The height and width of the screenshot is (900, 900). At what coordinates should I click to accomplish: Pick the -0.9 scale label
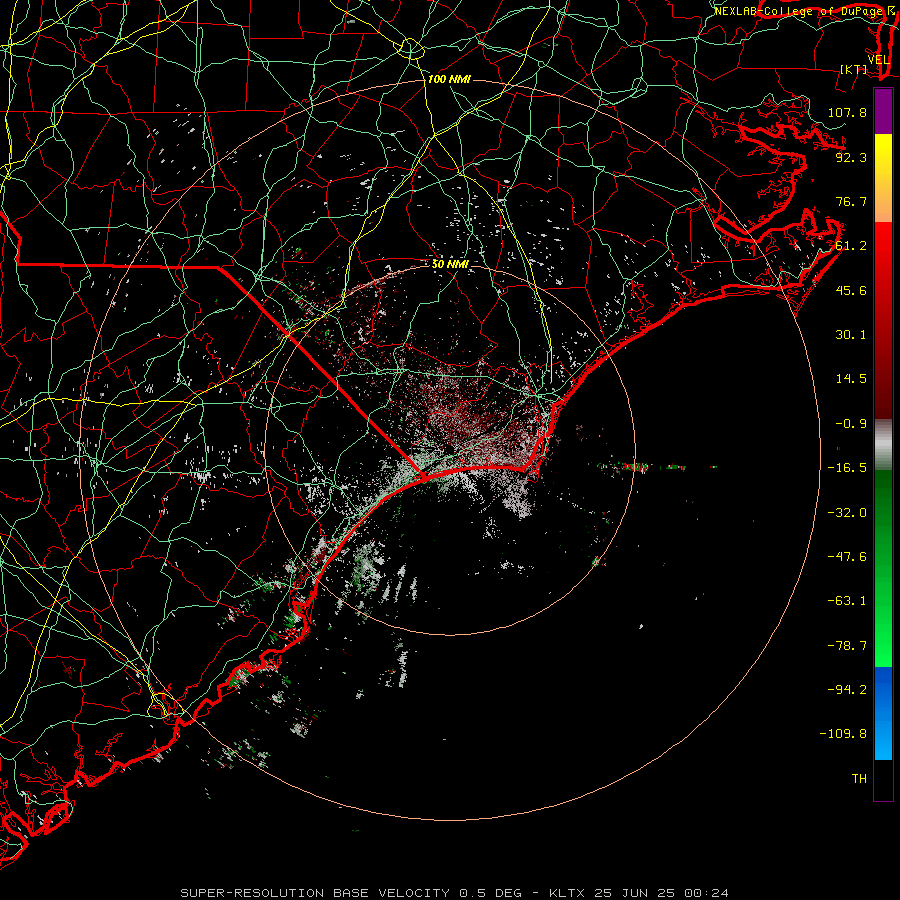tap(851, 424)
